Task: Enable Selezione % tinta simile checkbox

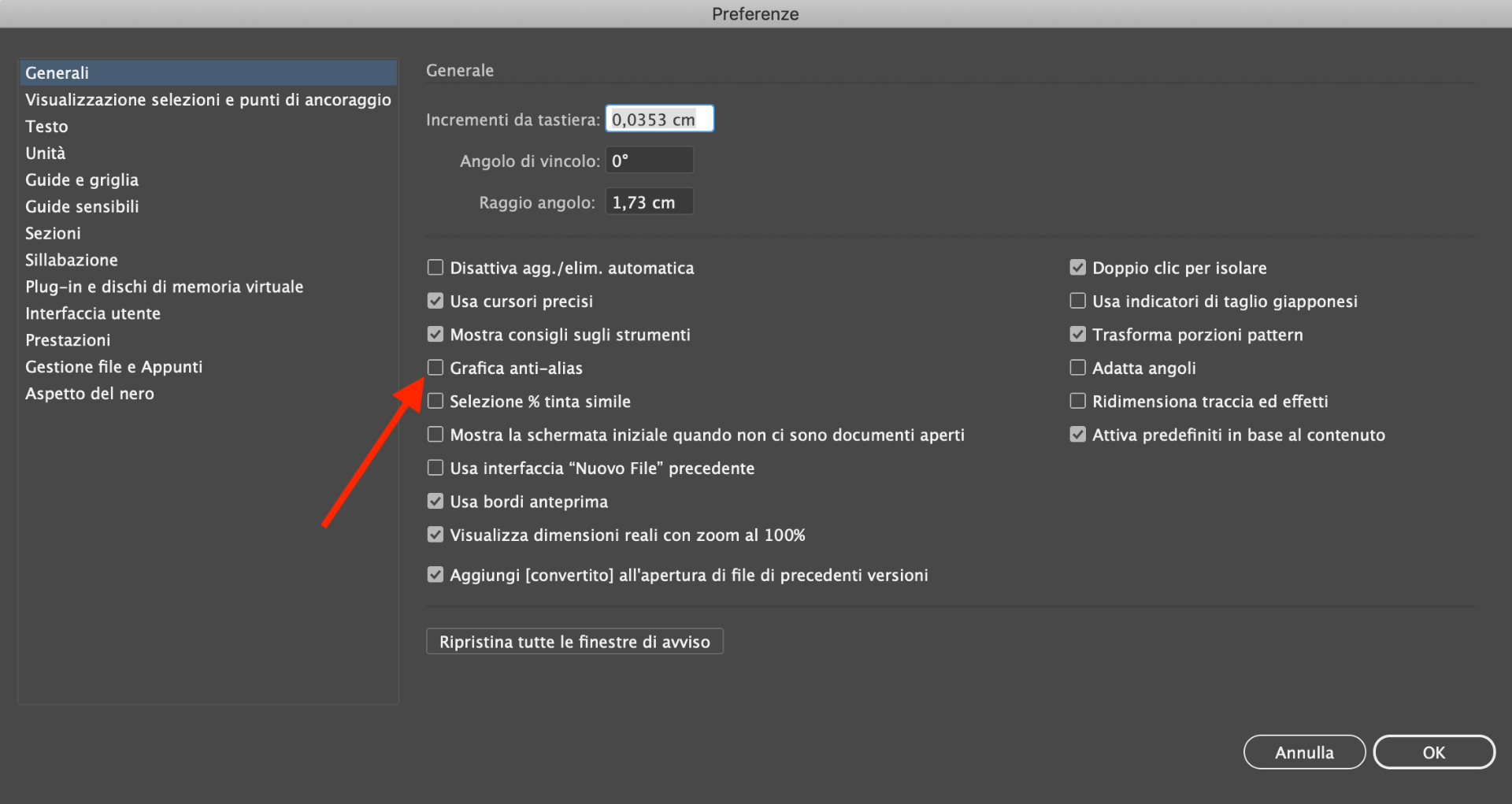Action: click(x=435, y=401)
